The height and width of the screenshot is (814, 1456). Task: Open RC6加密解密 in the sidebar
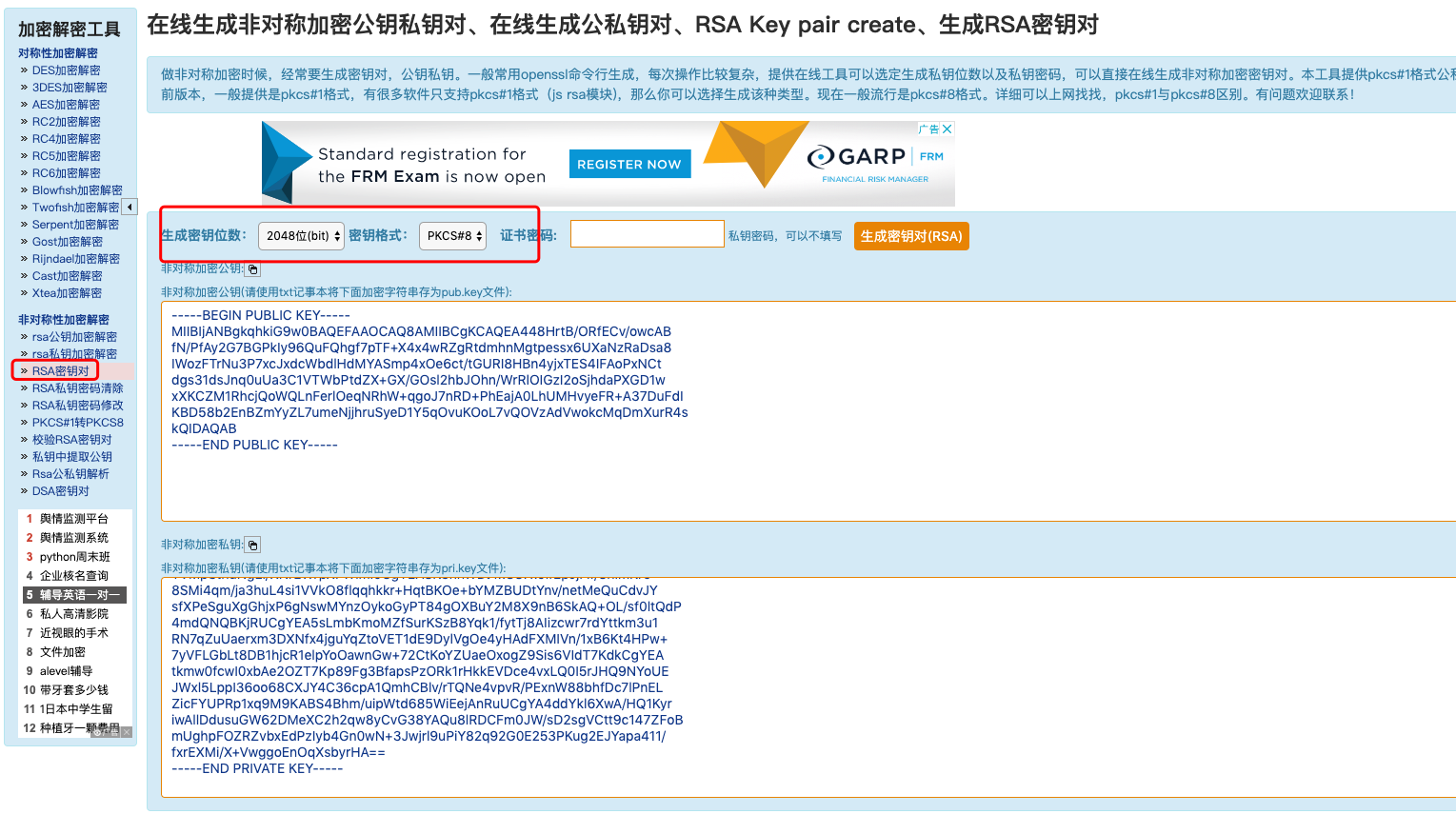pyautogui.click(x=67, y=173)
